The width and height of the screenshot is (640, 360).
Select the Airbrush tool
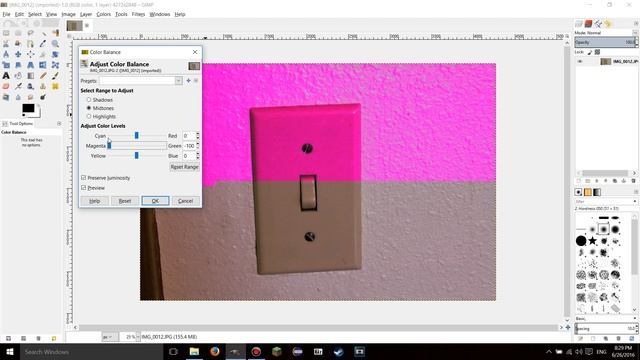click(18, 86)
